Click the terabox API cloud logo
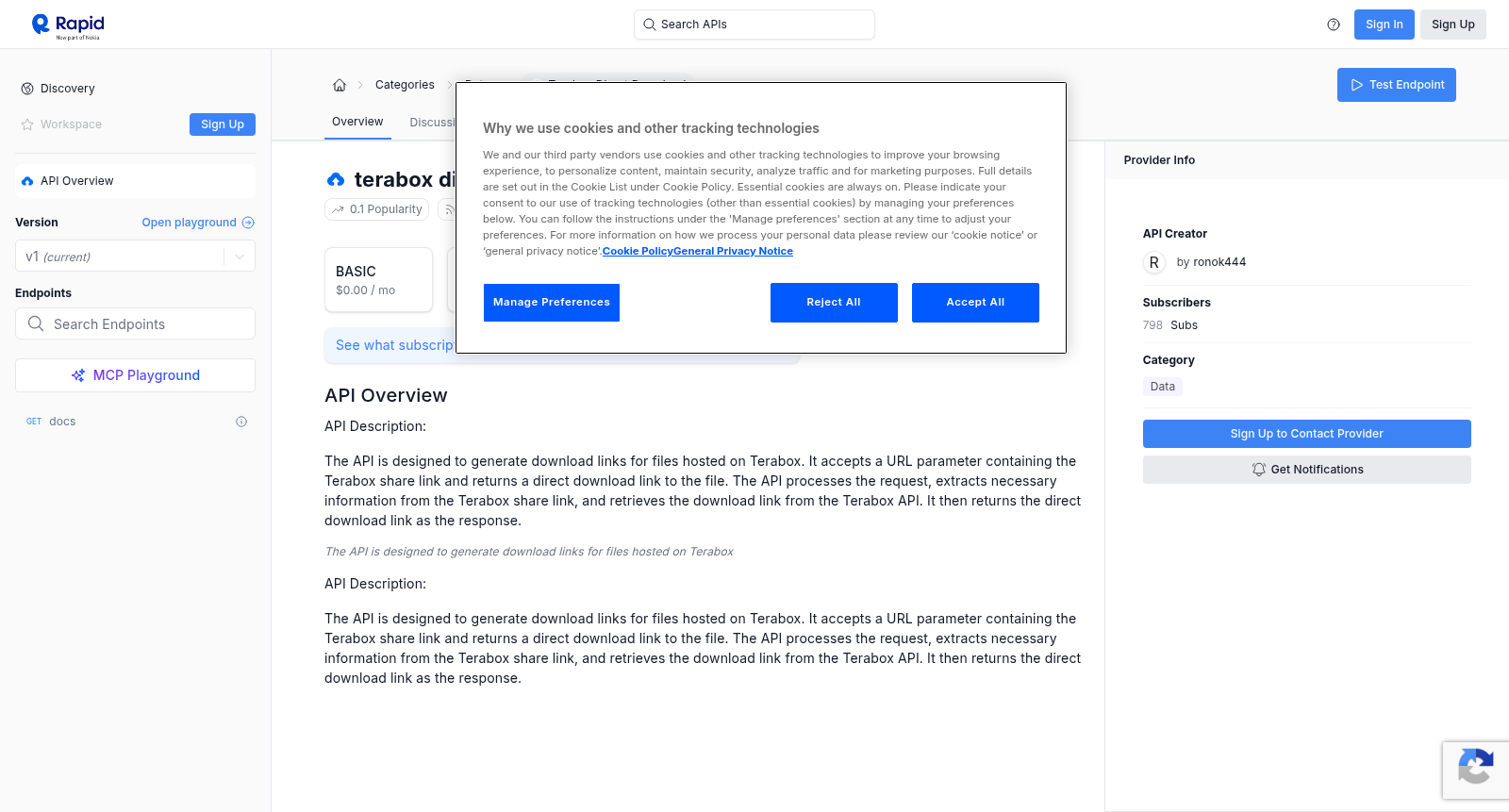Image resolution: width=1509 pixels, height=812 pixels. click(336, 179)
